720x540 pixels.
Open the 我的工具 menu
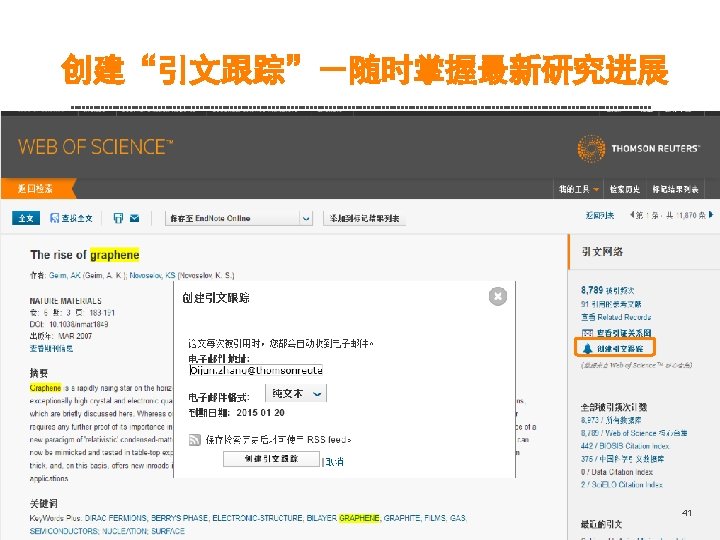point(579,189)
